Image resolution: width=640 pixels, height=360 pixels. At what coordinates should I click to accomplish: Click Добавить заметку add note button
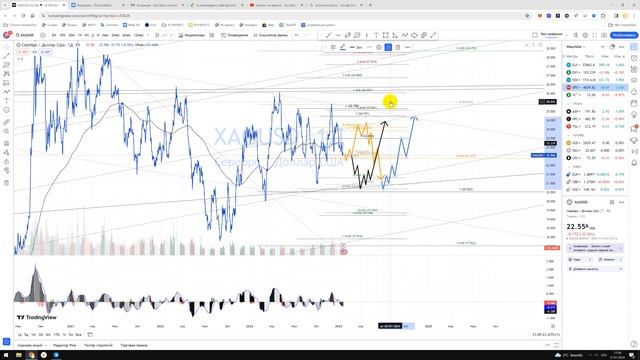595,269
